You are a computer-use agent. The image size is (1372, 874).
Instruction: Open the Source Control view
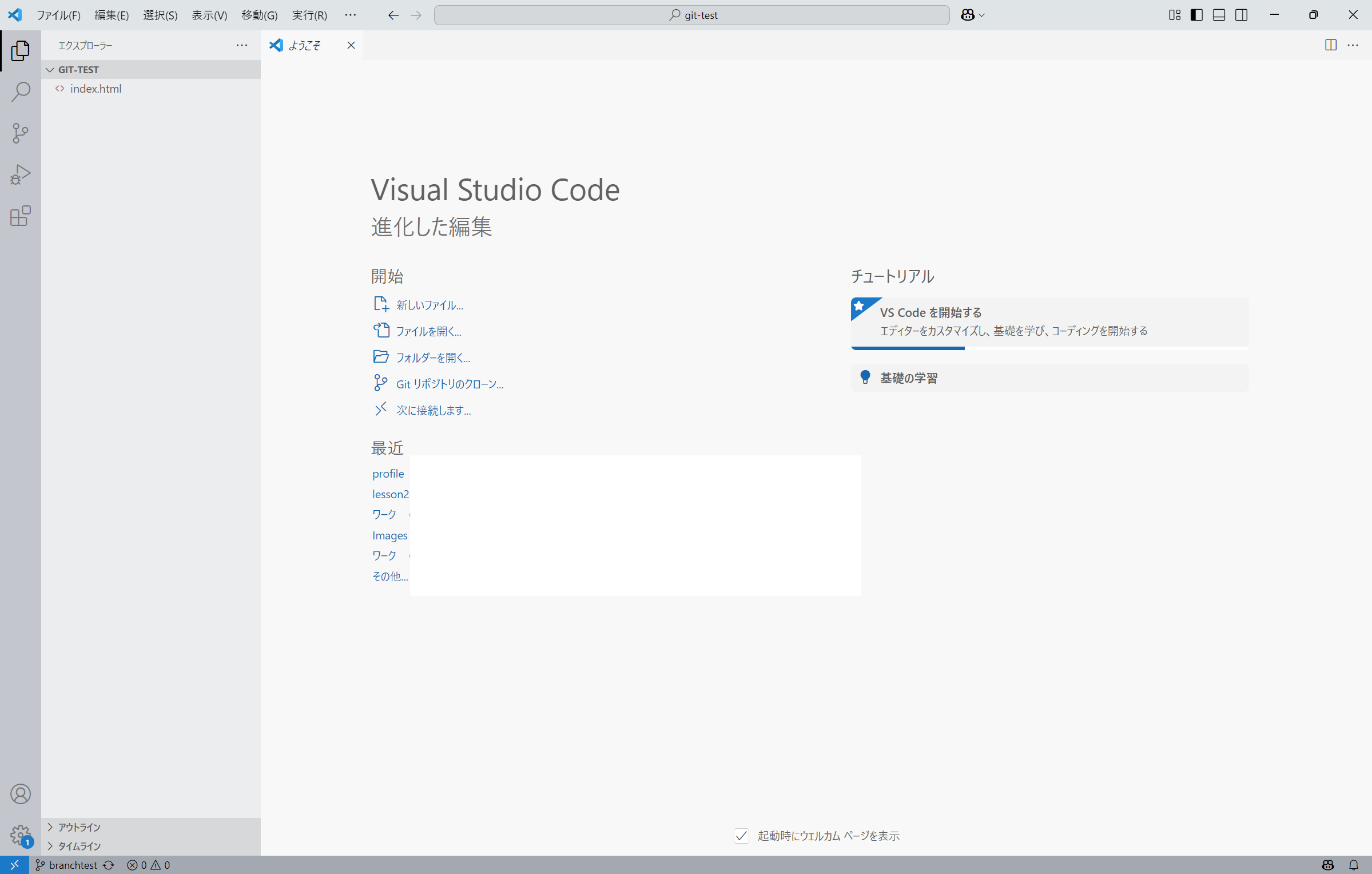[x=21, y=133]
